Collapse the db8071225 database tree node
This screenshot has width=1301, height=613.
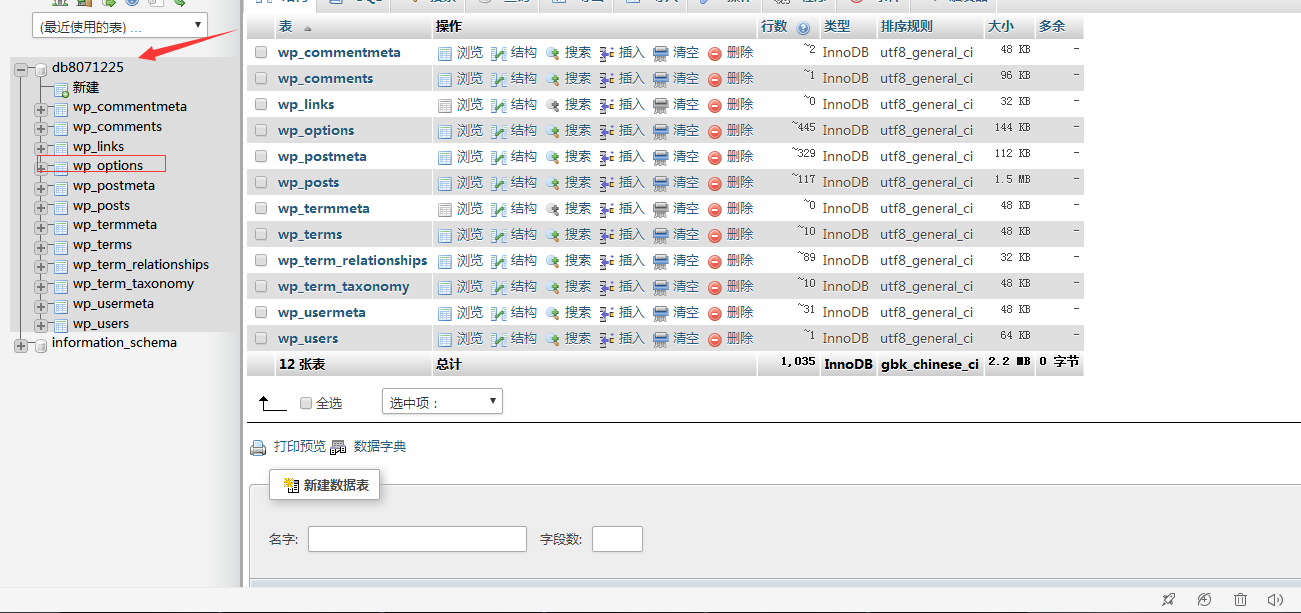click(21, 69)
